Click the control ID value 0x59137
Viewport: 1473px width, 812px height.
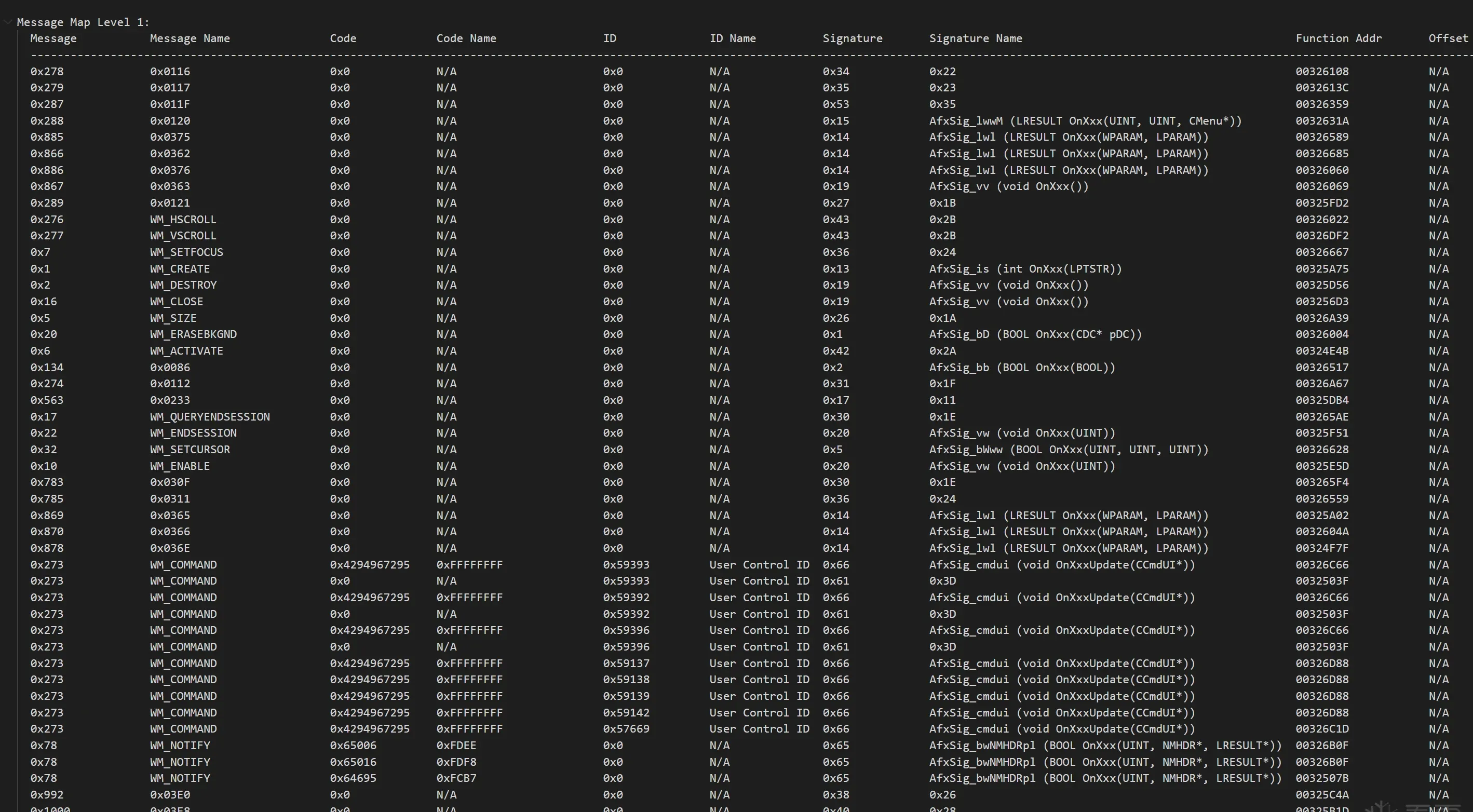pyautogui.click(x=626, y=664)
